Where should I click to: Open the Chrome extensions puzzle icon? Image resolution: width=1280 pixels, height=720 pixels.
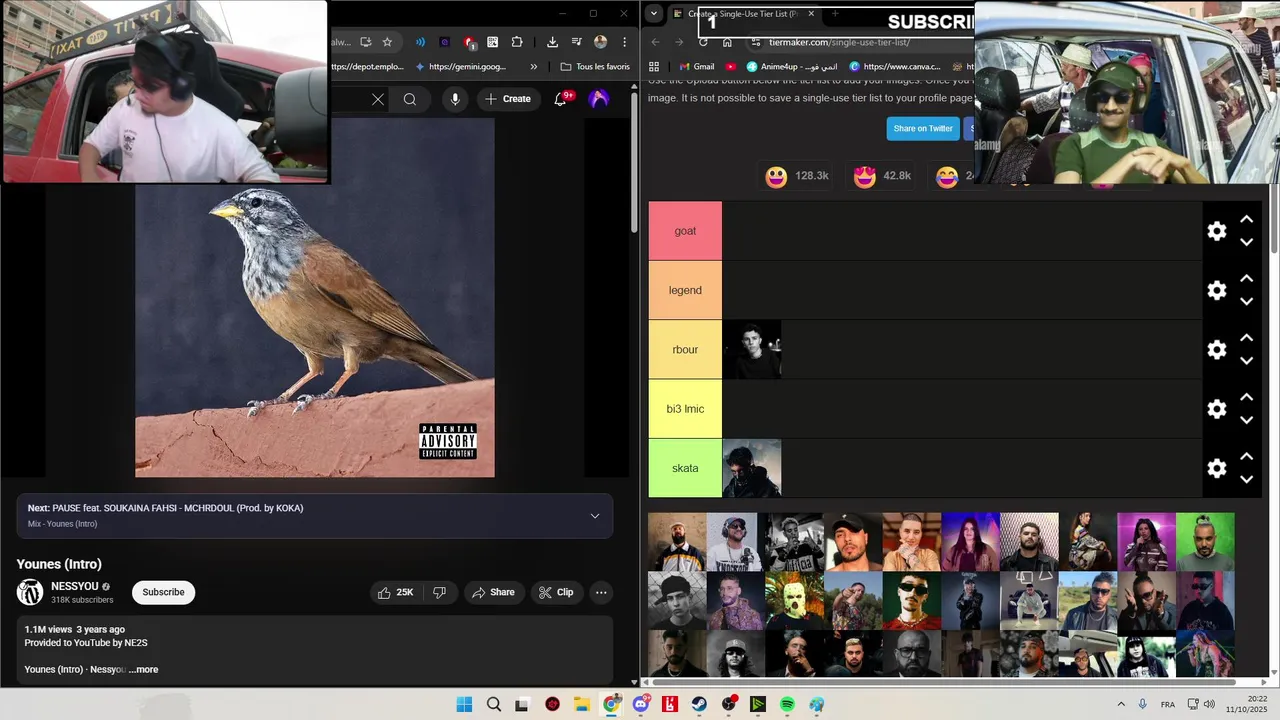[517, 42]
